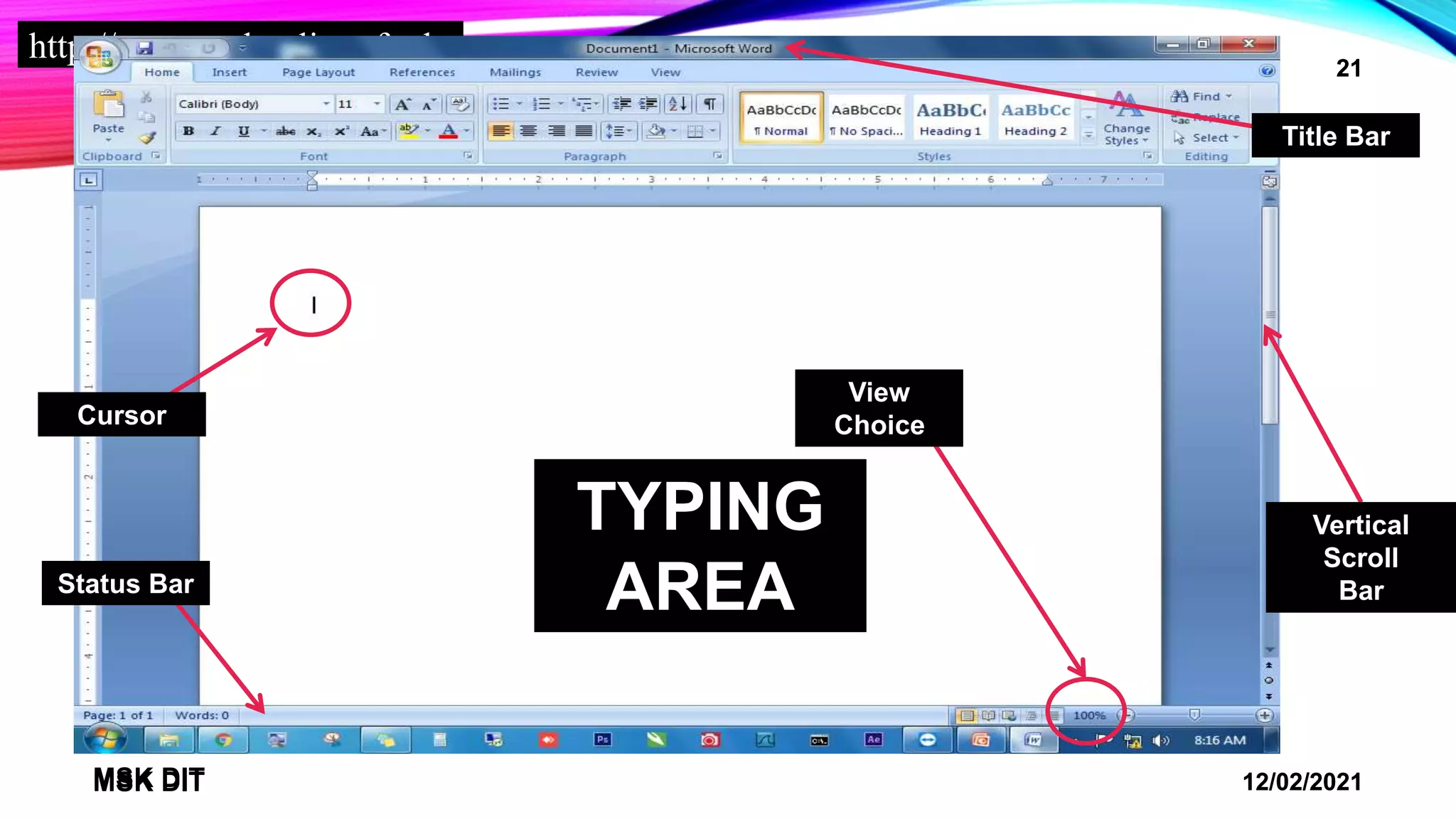
Task: Open the Select dropdown in Editing
Action: click(1206, 137)
